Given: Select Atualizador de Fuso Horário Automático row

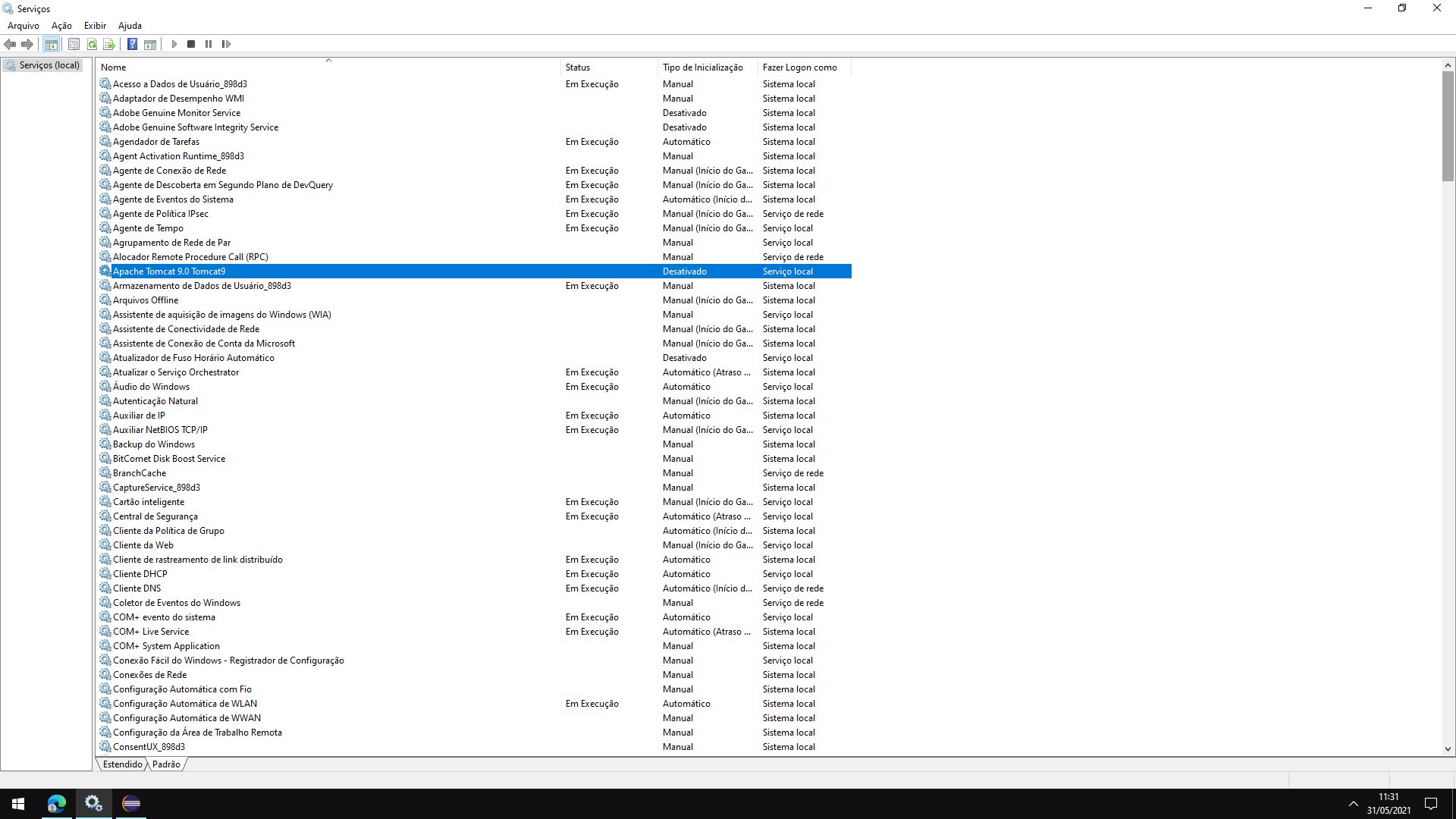Looking at the screenshot, I should [x=475, y=358].
